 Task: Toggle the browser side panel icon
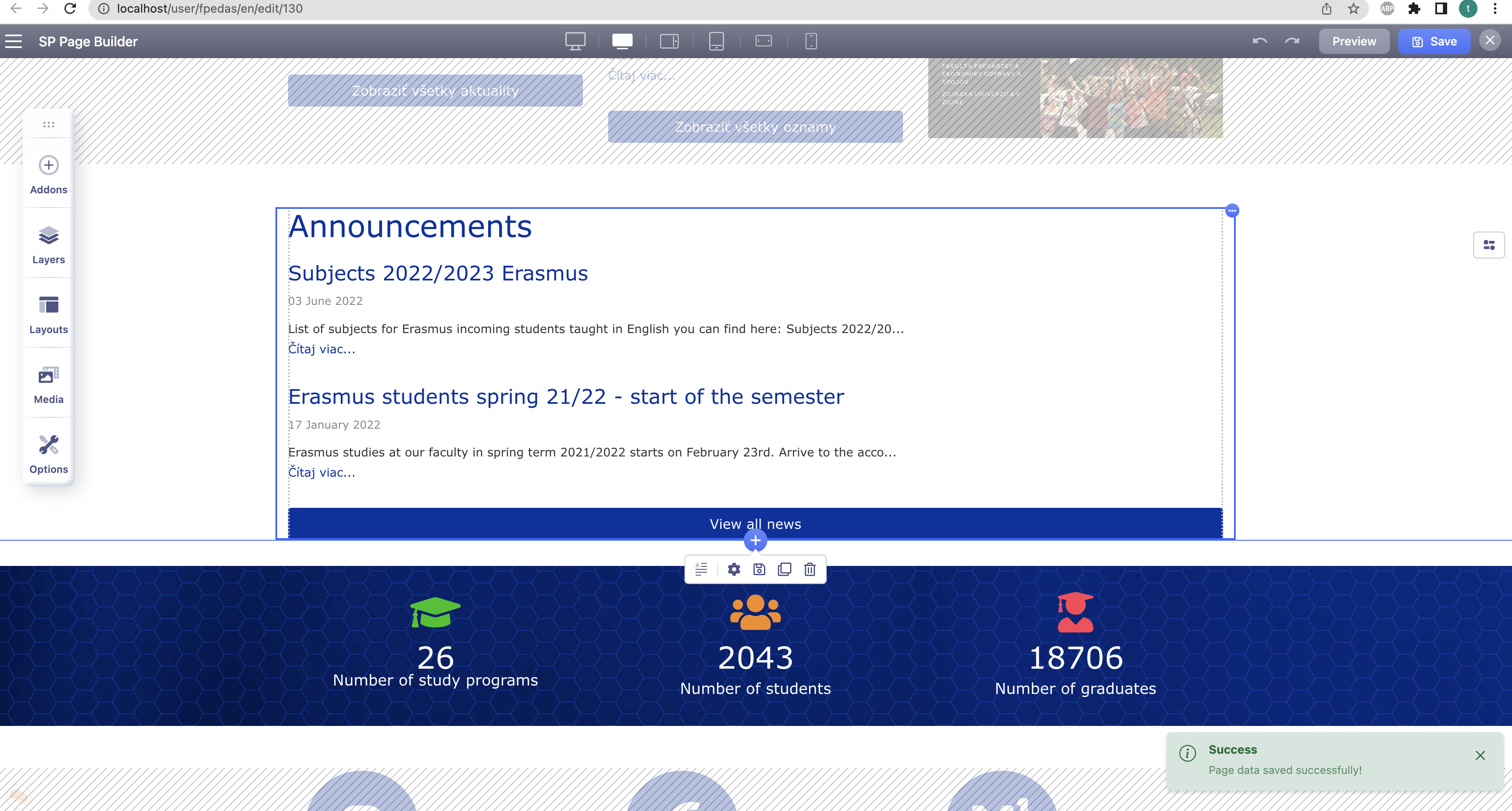point(1441,9)
